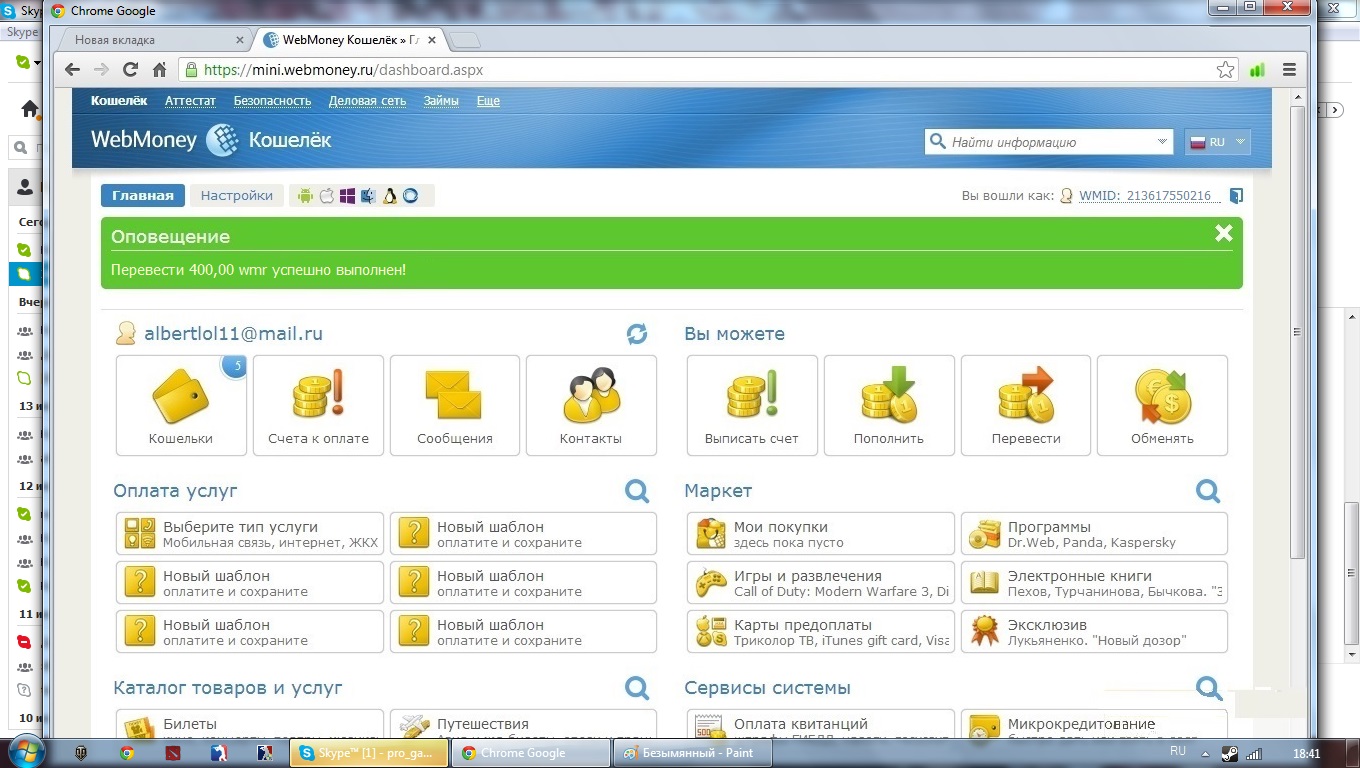Viewport: 1360px width, 768px height.
Task: Expand the Найти информацию search dropdown arrow
Action: [1162, 142]
